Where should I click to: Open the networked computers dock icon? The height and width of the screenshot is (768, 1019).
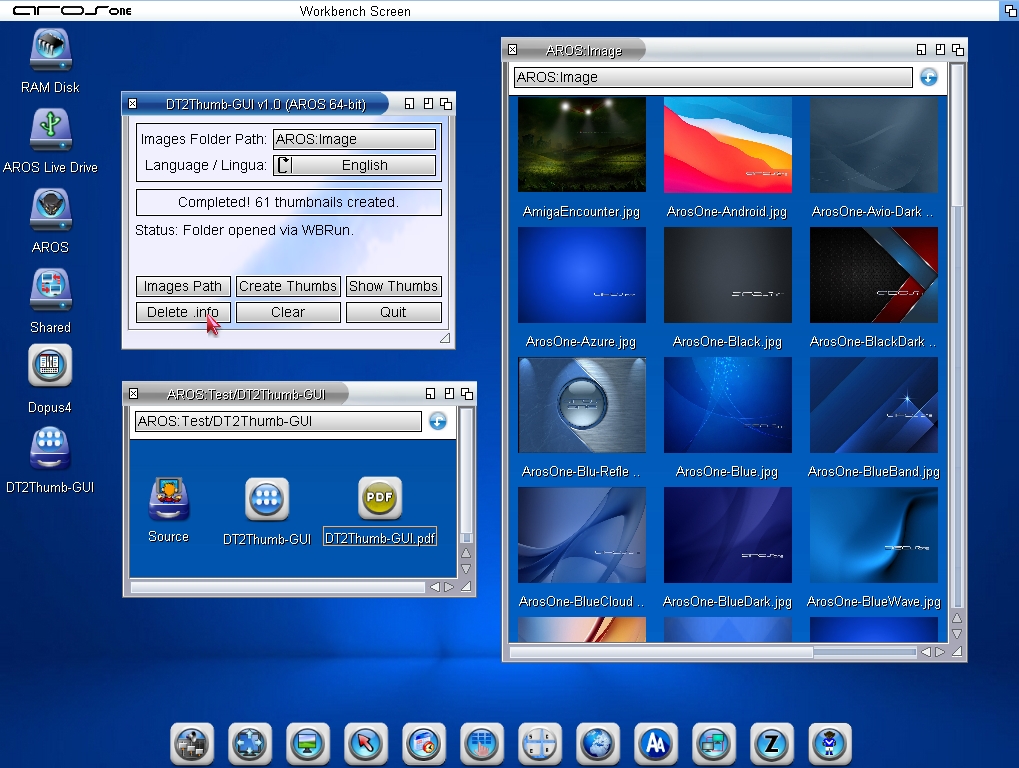[x=714, y=744]
